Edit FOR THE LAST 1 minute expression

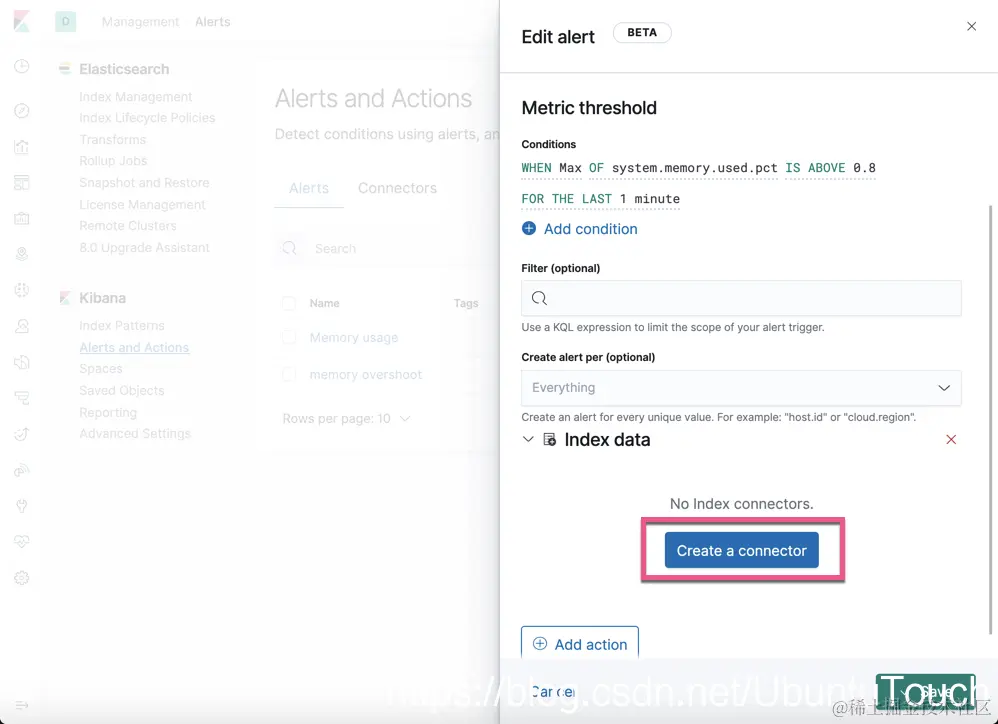click(600, 199)
